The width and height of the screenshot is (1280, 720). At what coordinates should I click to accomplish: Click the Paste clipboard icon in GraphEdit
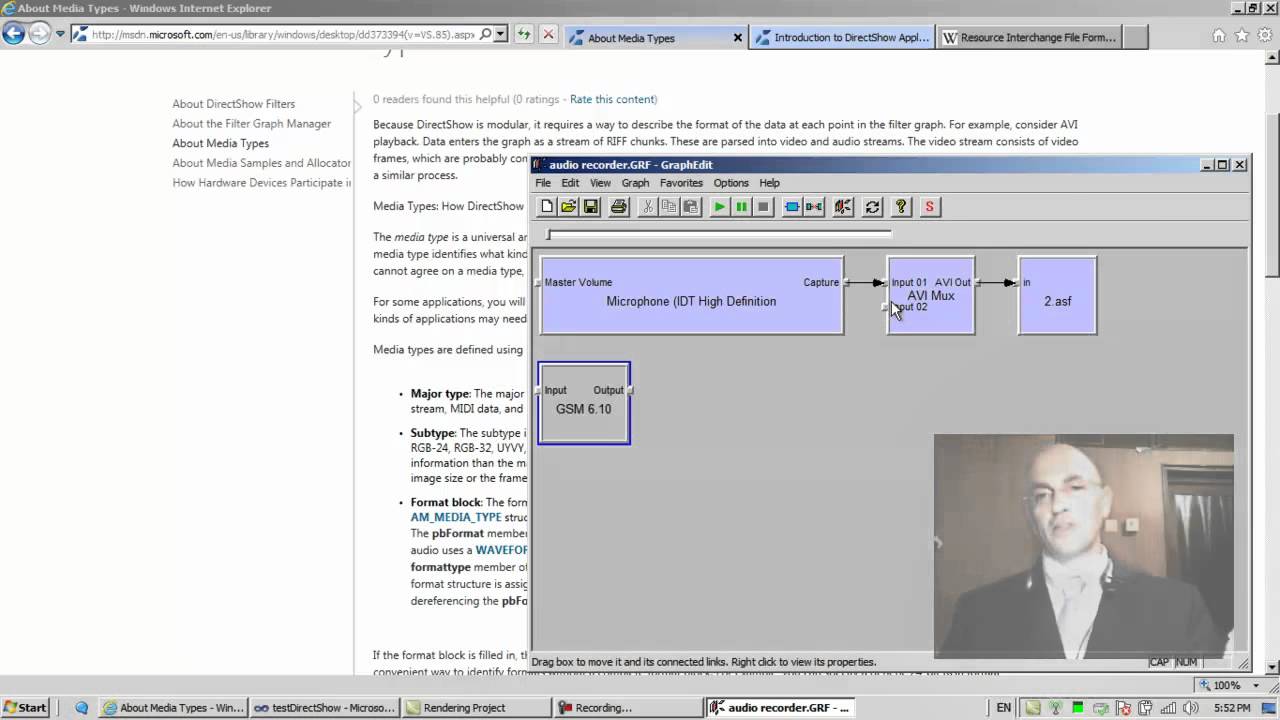(x=691, y=207)
